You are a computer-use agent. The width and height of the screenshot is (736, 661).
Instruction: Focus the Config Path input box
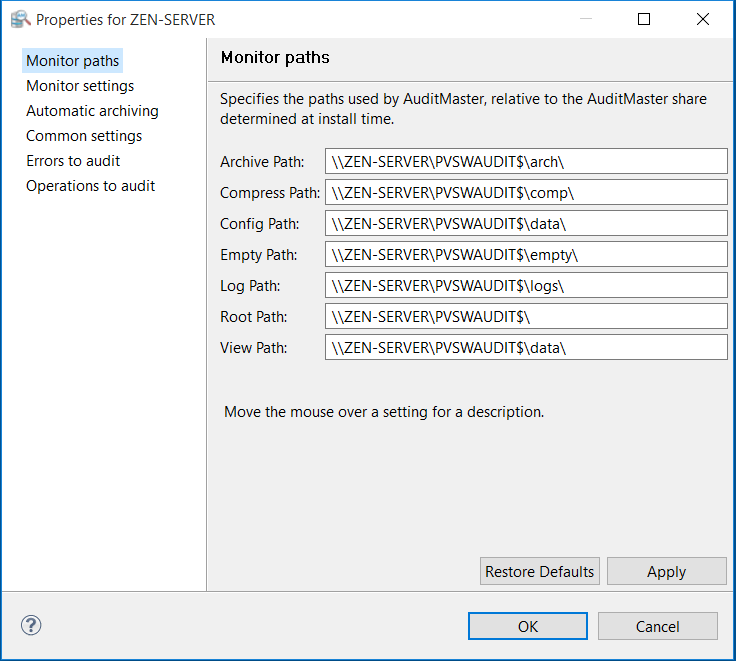(x=526, y=224)
